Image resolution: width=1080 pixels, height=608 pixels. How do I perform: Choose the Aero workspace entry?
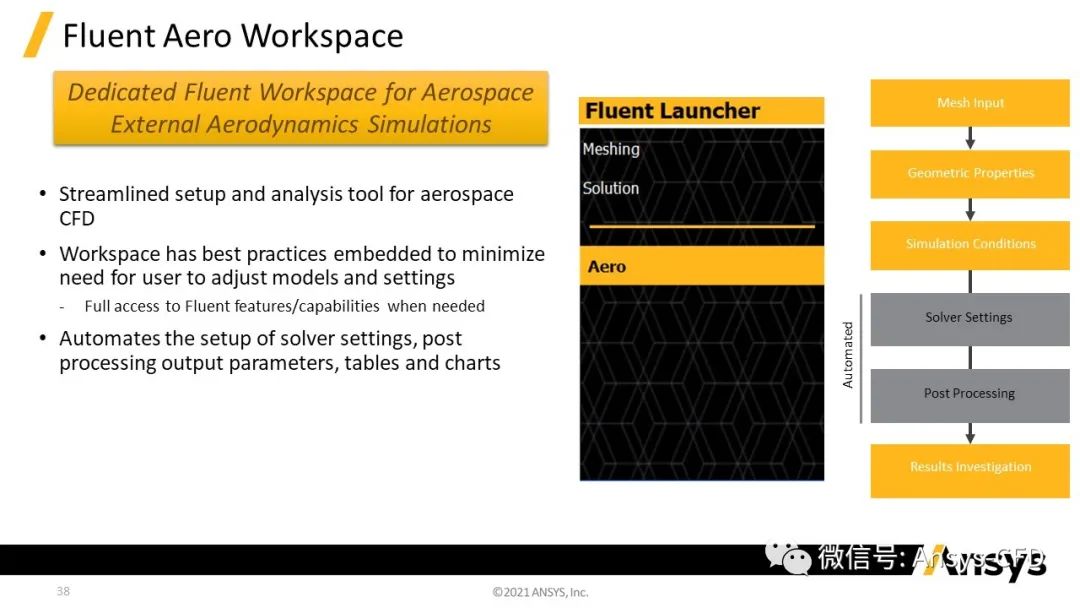[701, 266]
